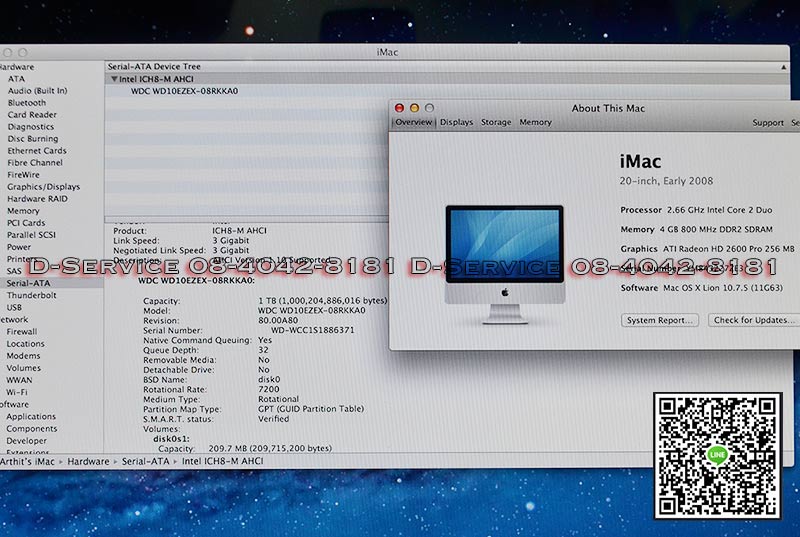800x537 pixels.
Task: Select Power in the sidebar
Action: pos(19,247)
